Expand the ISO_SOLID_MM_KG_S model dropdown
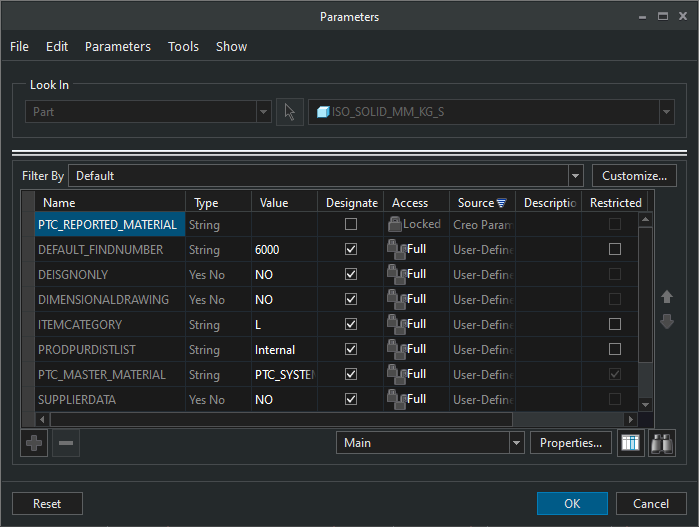 point(666,112)
